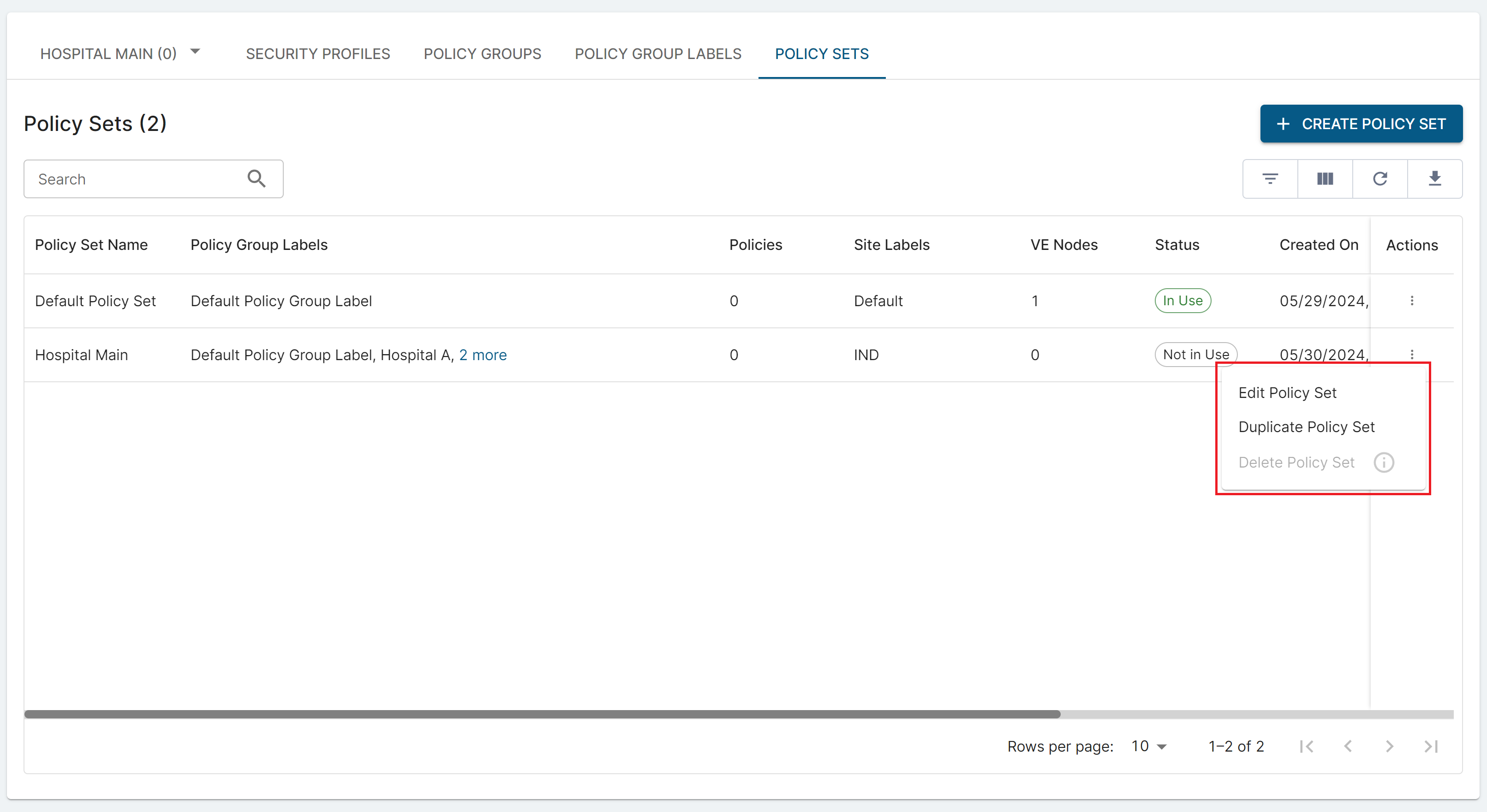Click info icon beside Delete Policy Set
This screenshot has height=812, width=1487.
coord(1384,462)
